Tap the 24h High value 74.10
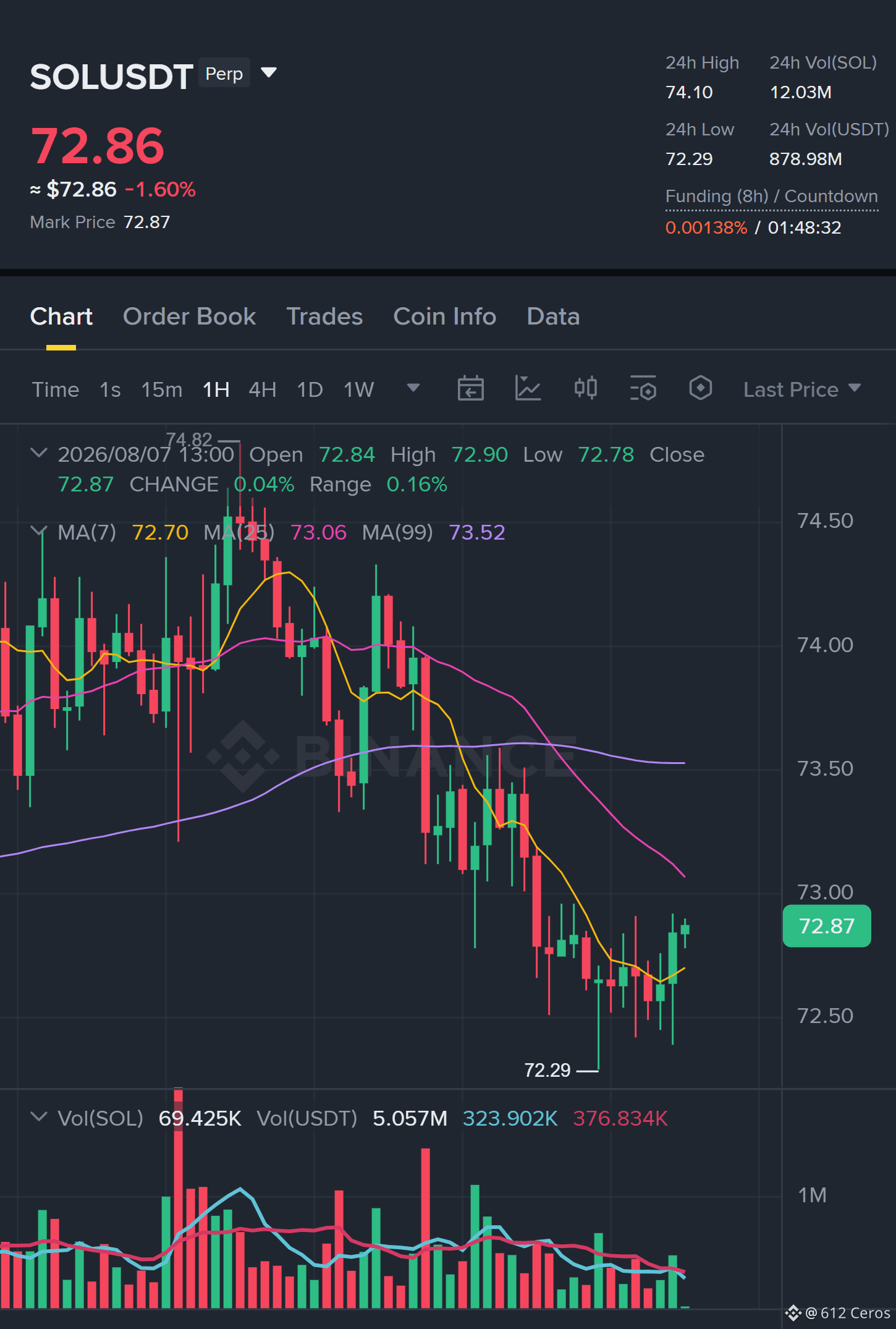The width and height of the screenshot is (896, 1329). (689, 92)
